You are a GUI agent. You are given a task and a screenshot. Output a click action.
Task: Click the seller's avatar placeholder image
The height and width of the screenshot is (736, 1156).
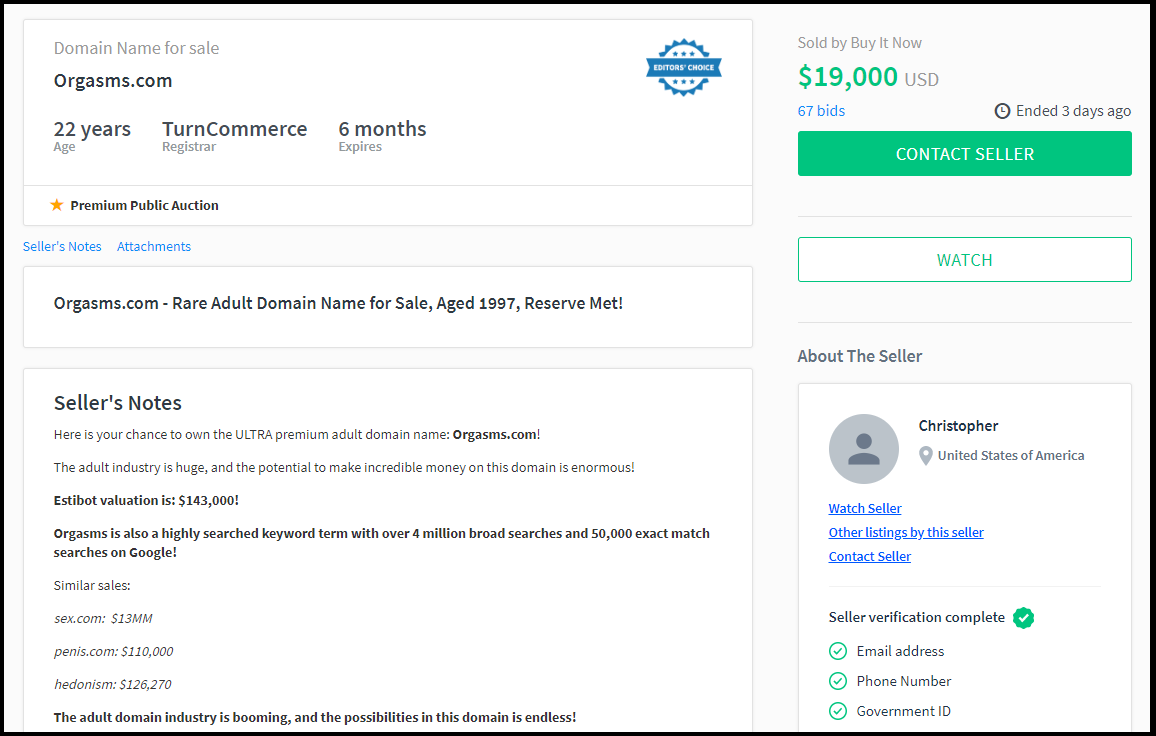coord(863,449)
